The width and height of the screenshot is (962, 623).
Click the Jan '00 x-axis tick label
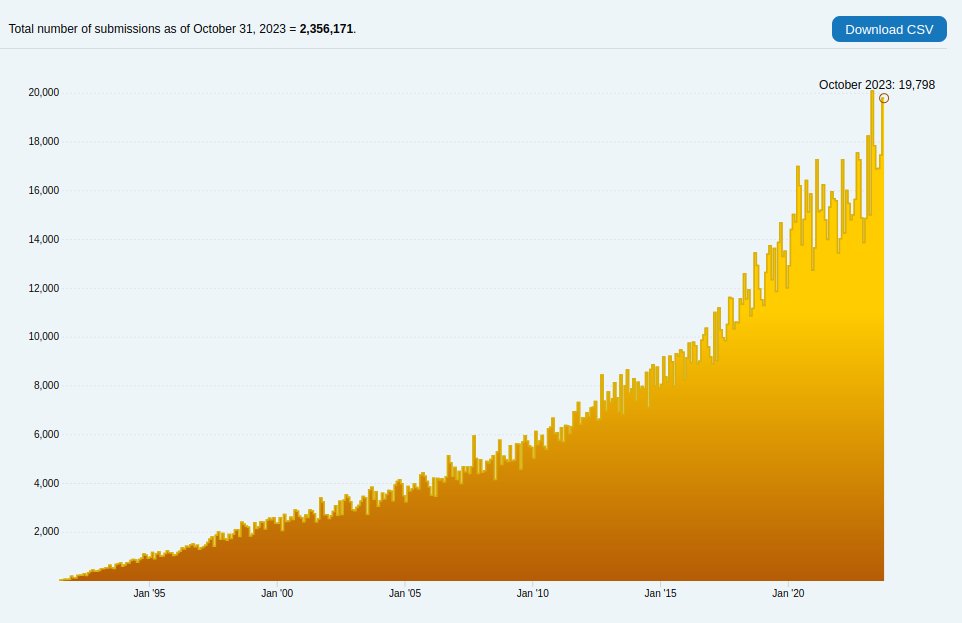pyautogui.click(x=277, y=593)
